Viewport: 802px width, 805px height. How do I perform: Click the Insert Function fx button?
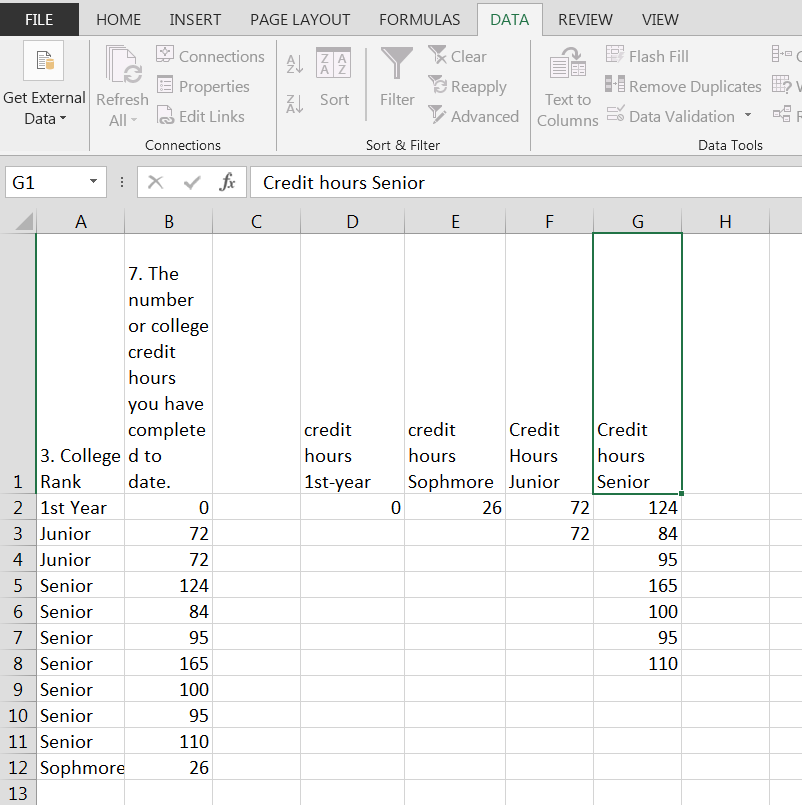[226, 182]
